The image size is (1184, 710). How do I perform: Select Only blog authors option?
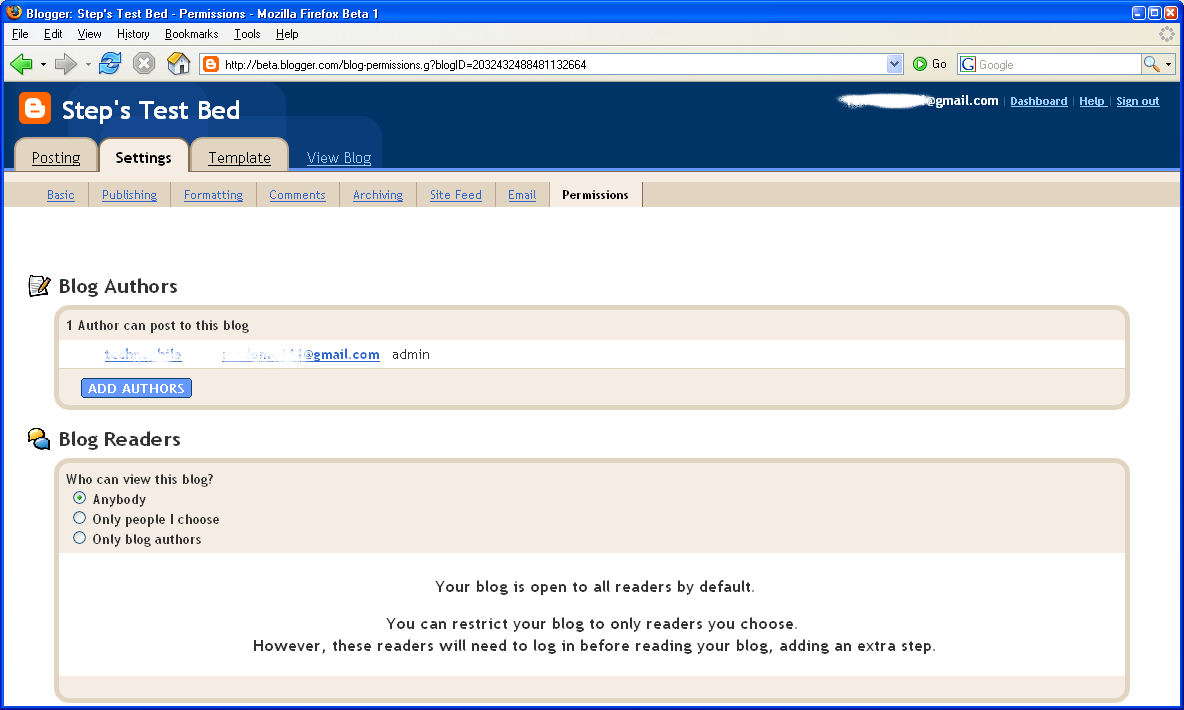tap(79, 538)
